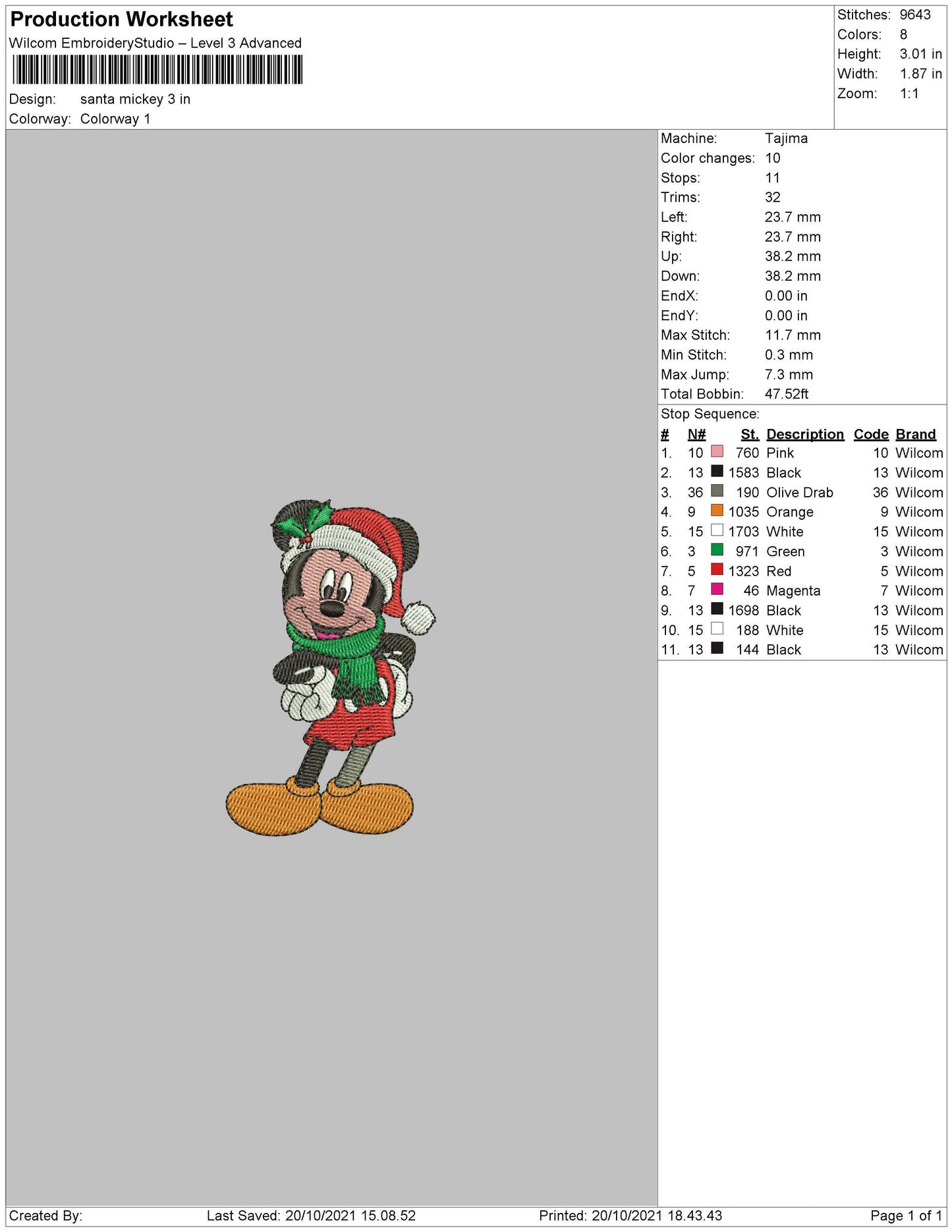Click the Width value '1.87 in'
Viewport: 952px width, 1232px height.
pos(921,74)
